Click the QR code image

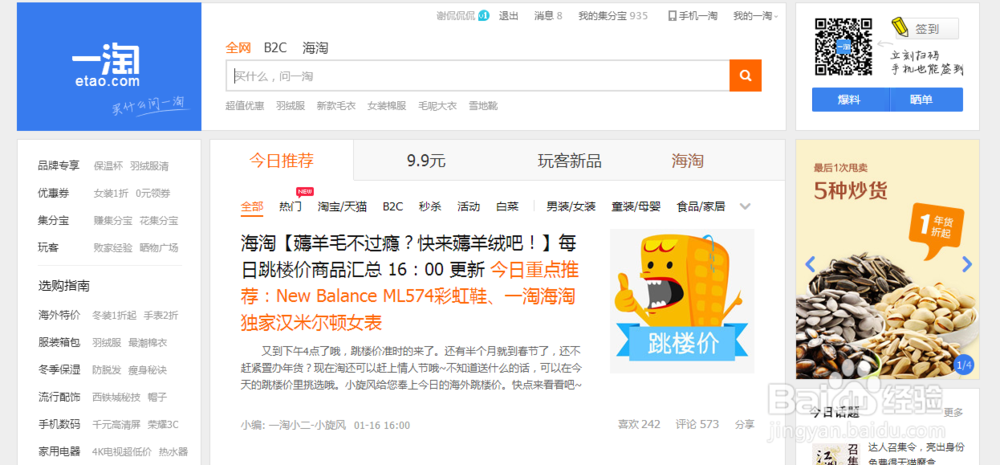click(x=844, y=47)
